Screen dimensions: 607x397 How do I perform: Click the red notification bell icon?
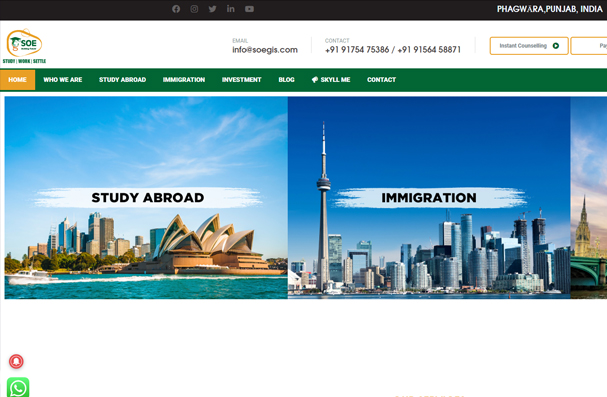point(16,361)
